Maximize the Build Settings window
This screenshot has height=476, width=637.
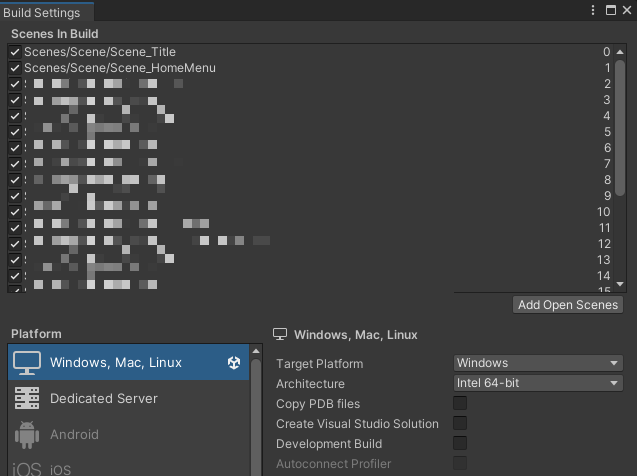point(611,10)
